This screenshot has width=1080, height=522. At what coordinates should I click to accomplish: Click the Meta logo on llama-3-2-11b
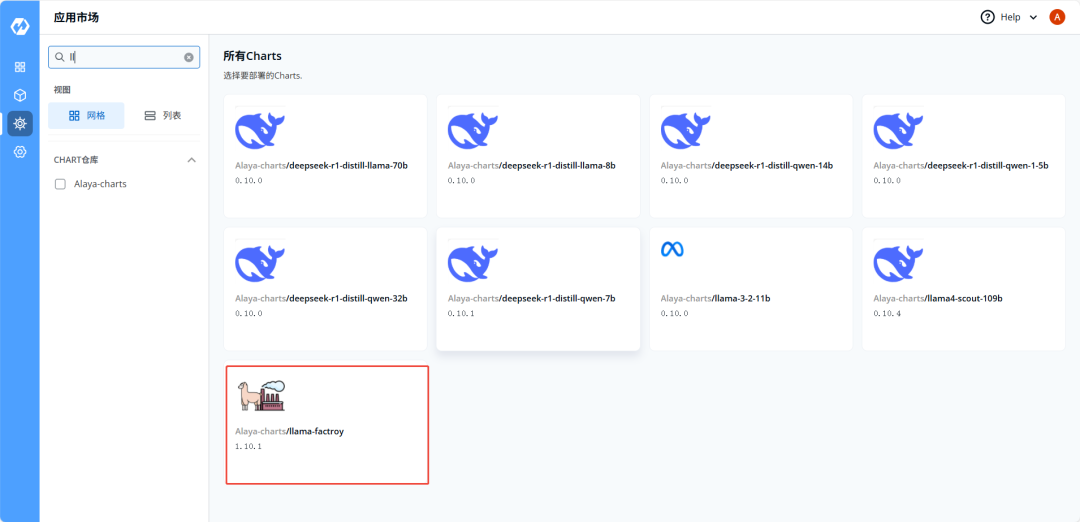(x=672, y=249)
